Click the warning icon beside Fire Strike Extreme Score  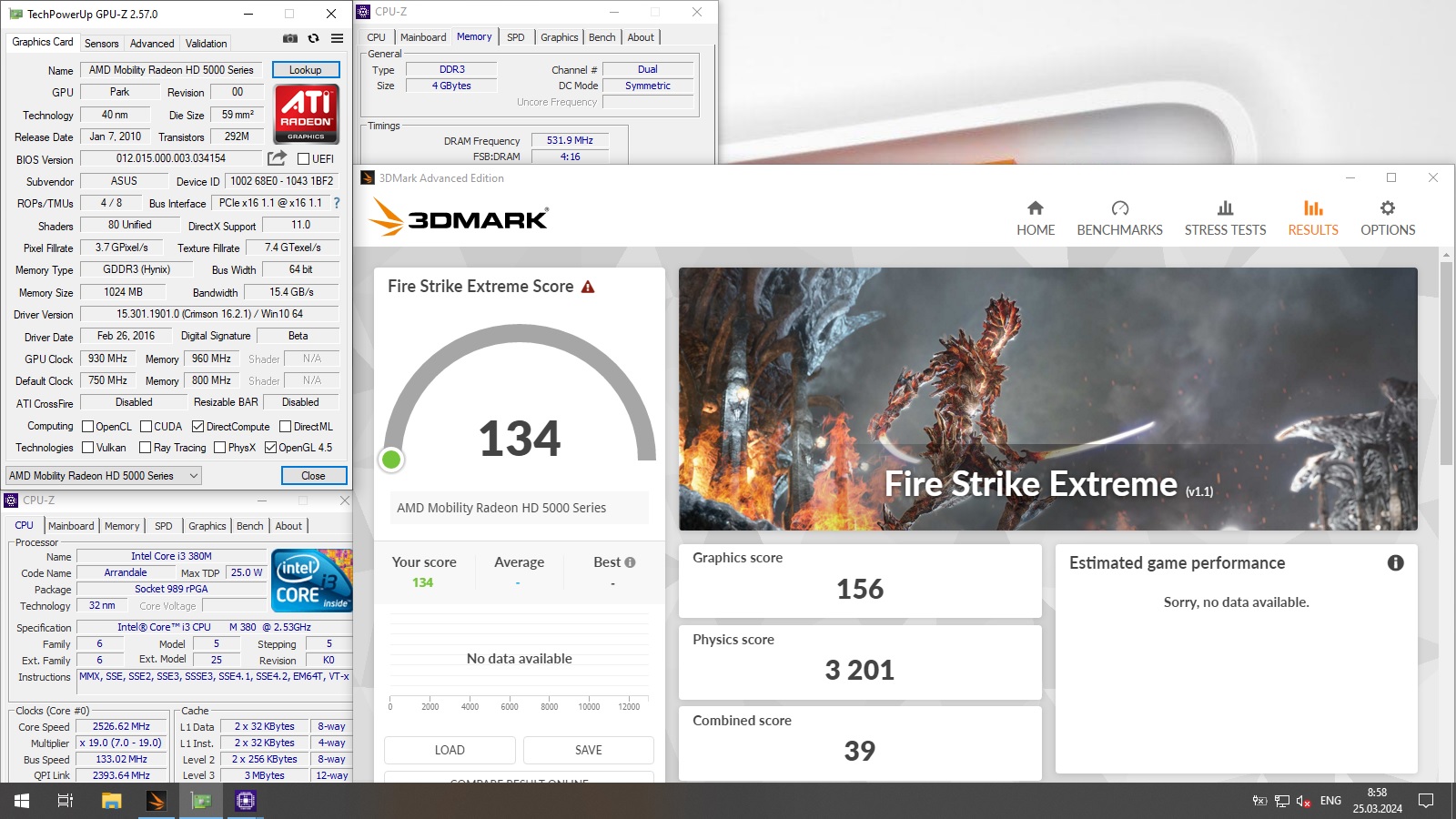point(588,287)
